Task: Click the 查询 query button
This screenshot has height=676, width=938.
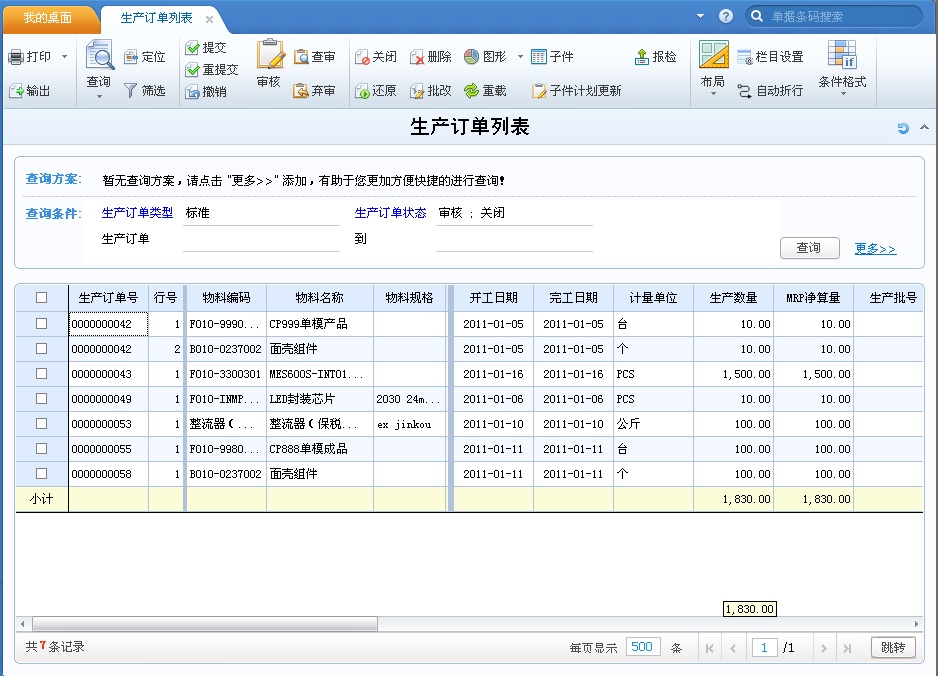Action: click(x=809, y=248)
